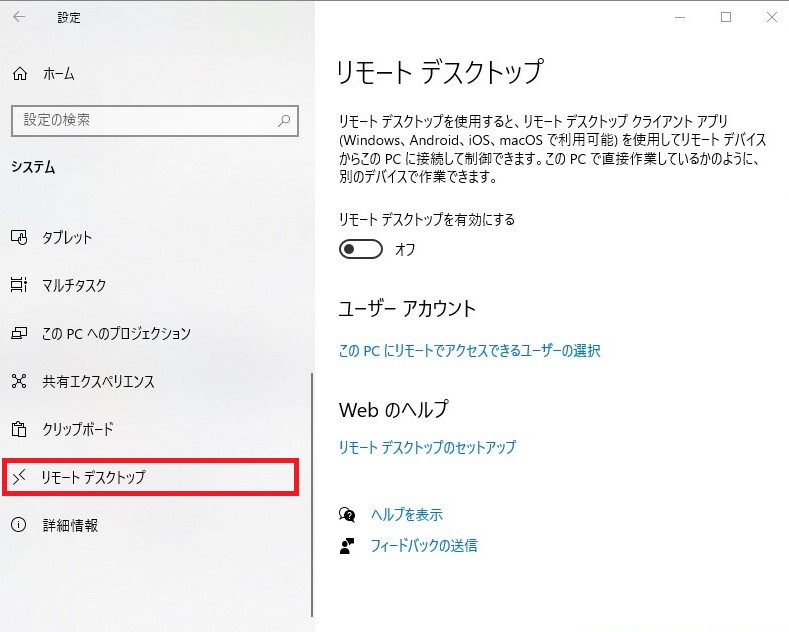Click the Home house icon

[20, 74]
